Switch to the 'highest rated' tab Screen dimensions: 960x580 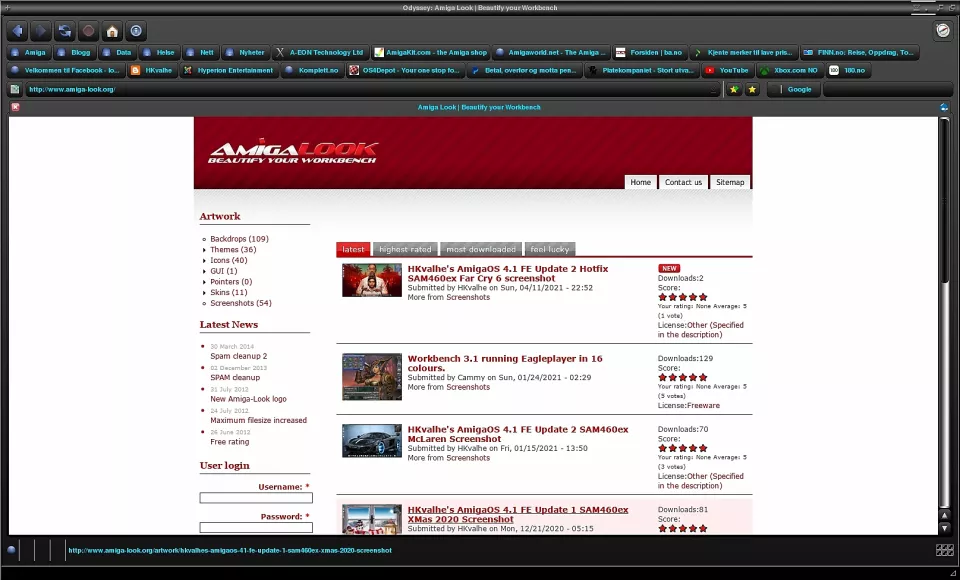405,249
